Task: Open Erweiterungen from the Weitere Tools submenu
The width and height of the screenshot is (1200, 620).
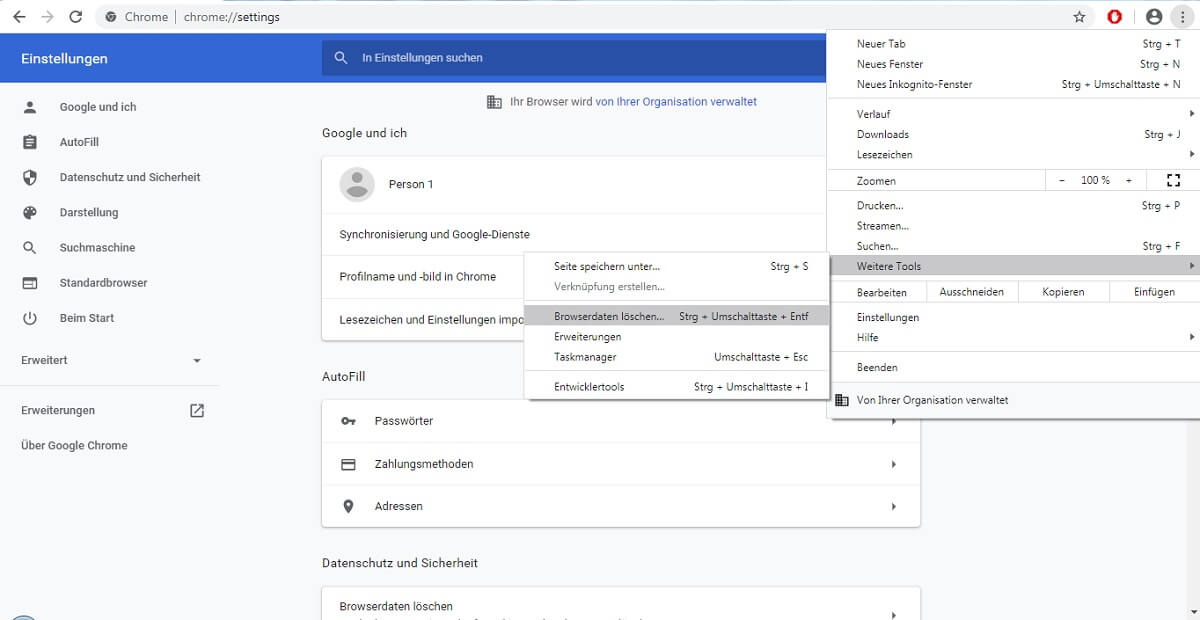Action: click(677, 337)
